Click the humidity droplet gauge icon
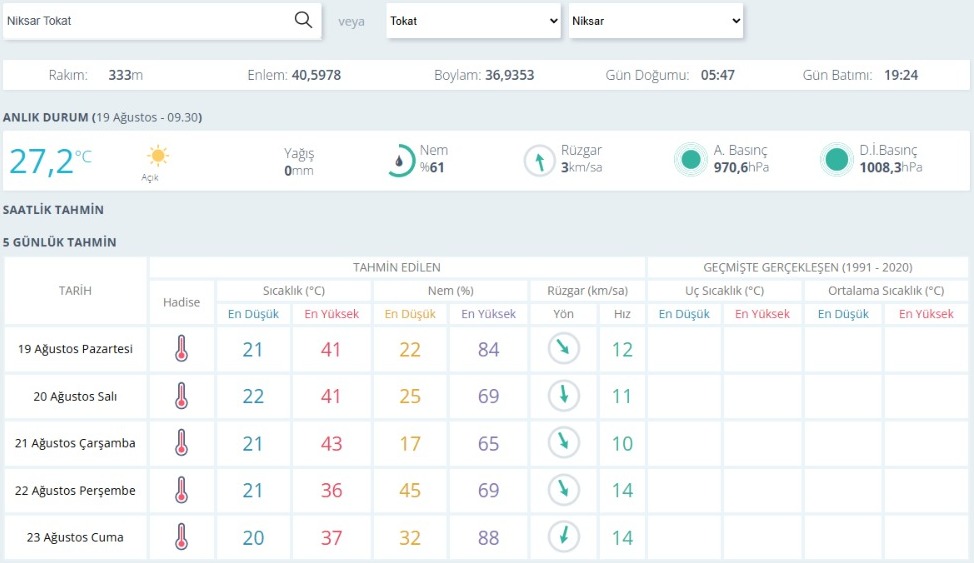The image size is (974, 563). pyautogui.click(x=401, y=160)
